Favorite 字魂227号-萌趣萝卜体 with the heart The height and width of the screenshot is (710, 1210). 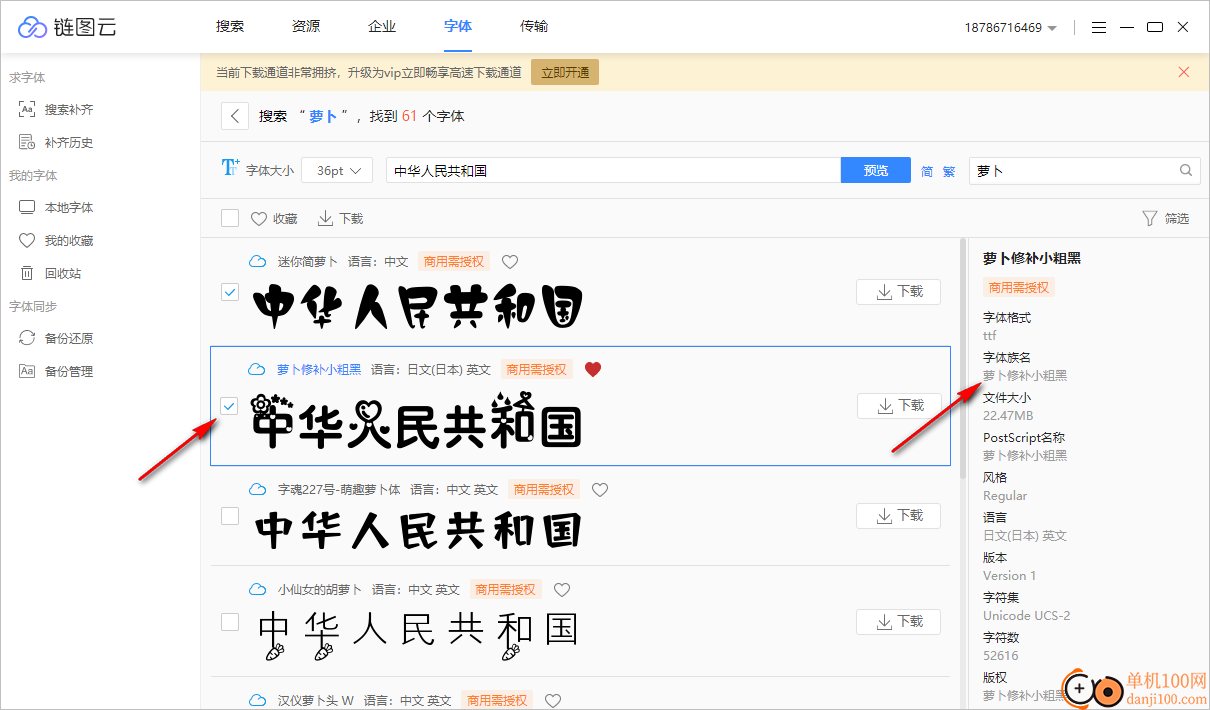coord(599,489)
